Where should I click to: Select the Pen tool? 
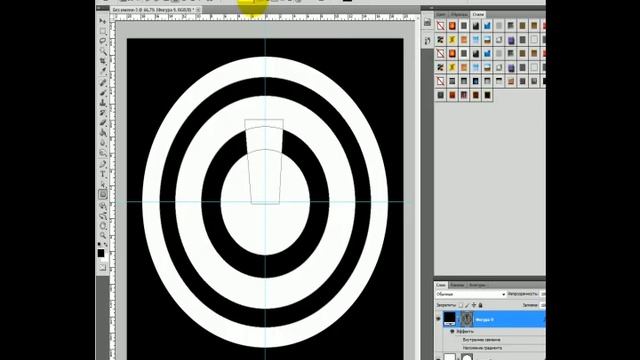[x=103, y=164]
